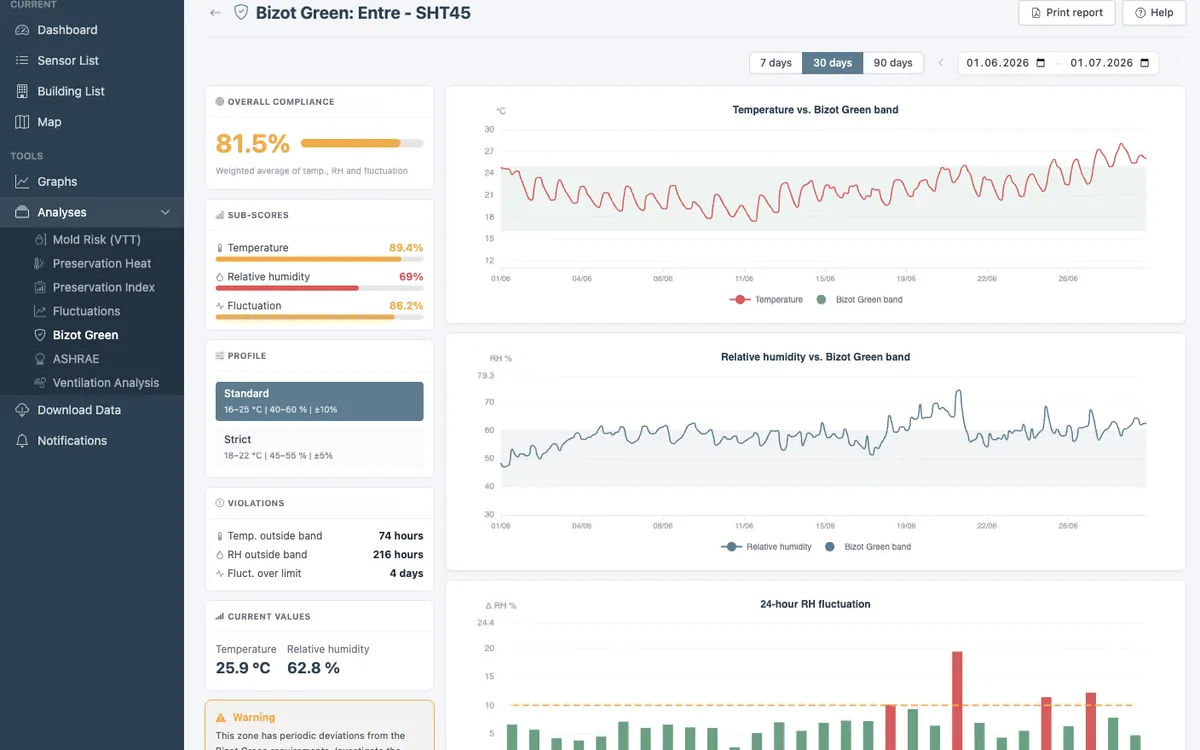Toggle the Temperature series in chart legend
The width and height of the screenshot is (1200, 750).
click(x=767, y=300)
